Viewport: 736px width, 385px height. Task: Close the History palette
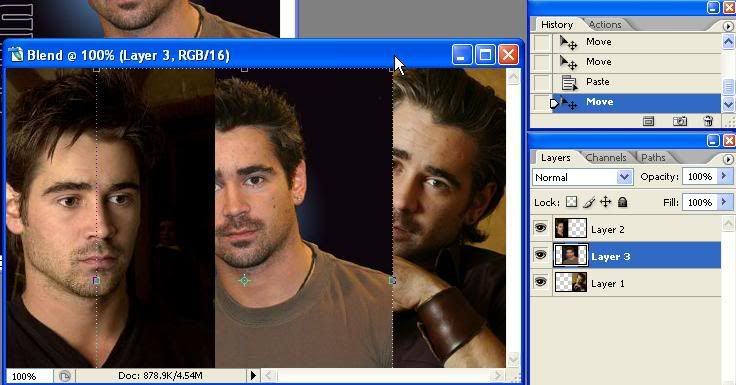click(729, 7)
